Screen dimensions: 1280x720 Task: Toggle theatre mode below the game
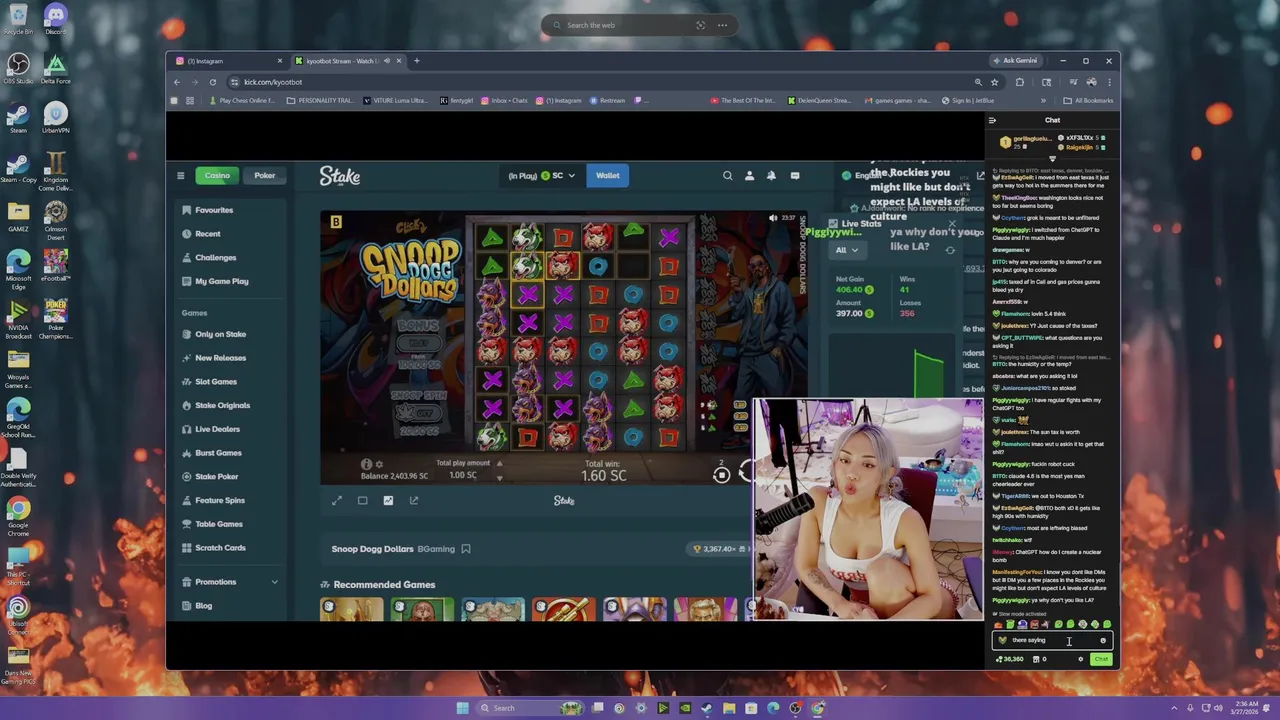pyautogui.click(x=362, y=500)
